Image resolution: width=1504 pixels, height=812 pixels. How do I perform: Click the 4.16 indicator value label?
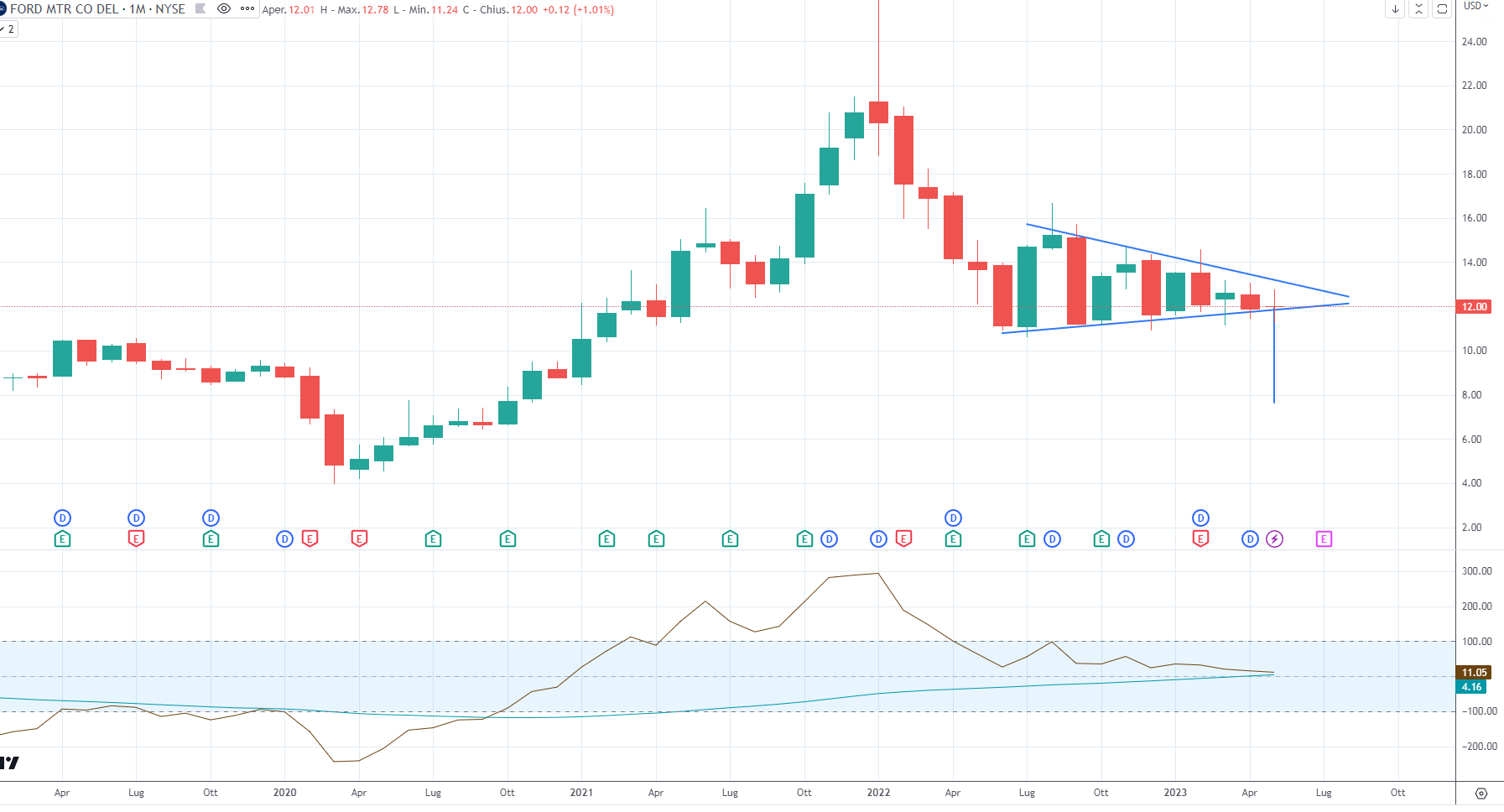(1472, 687)
